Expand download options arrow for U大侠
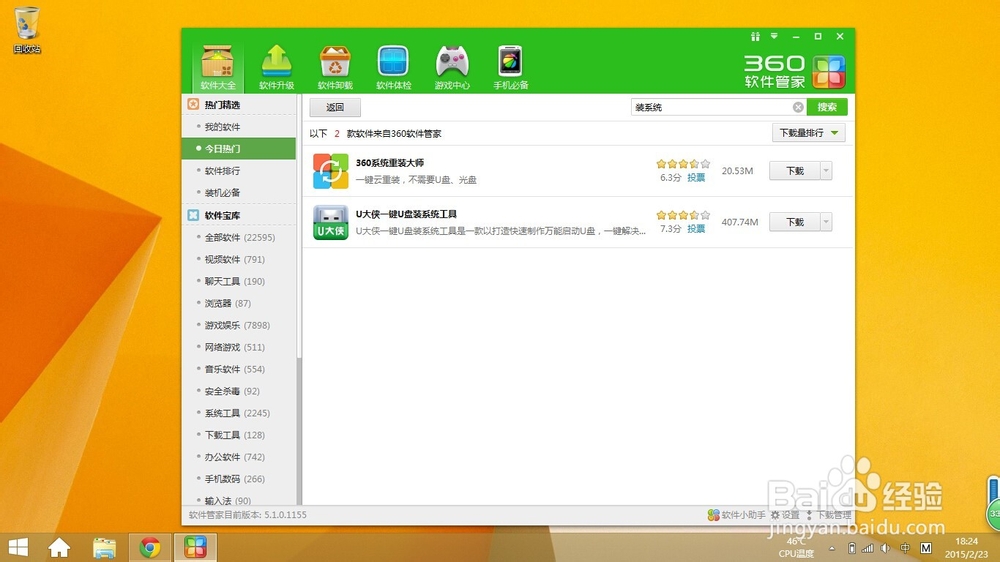The height and width of the screenshot is (562, 1000). click(x=826, y=222)
